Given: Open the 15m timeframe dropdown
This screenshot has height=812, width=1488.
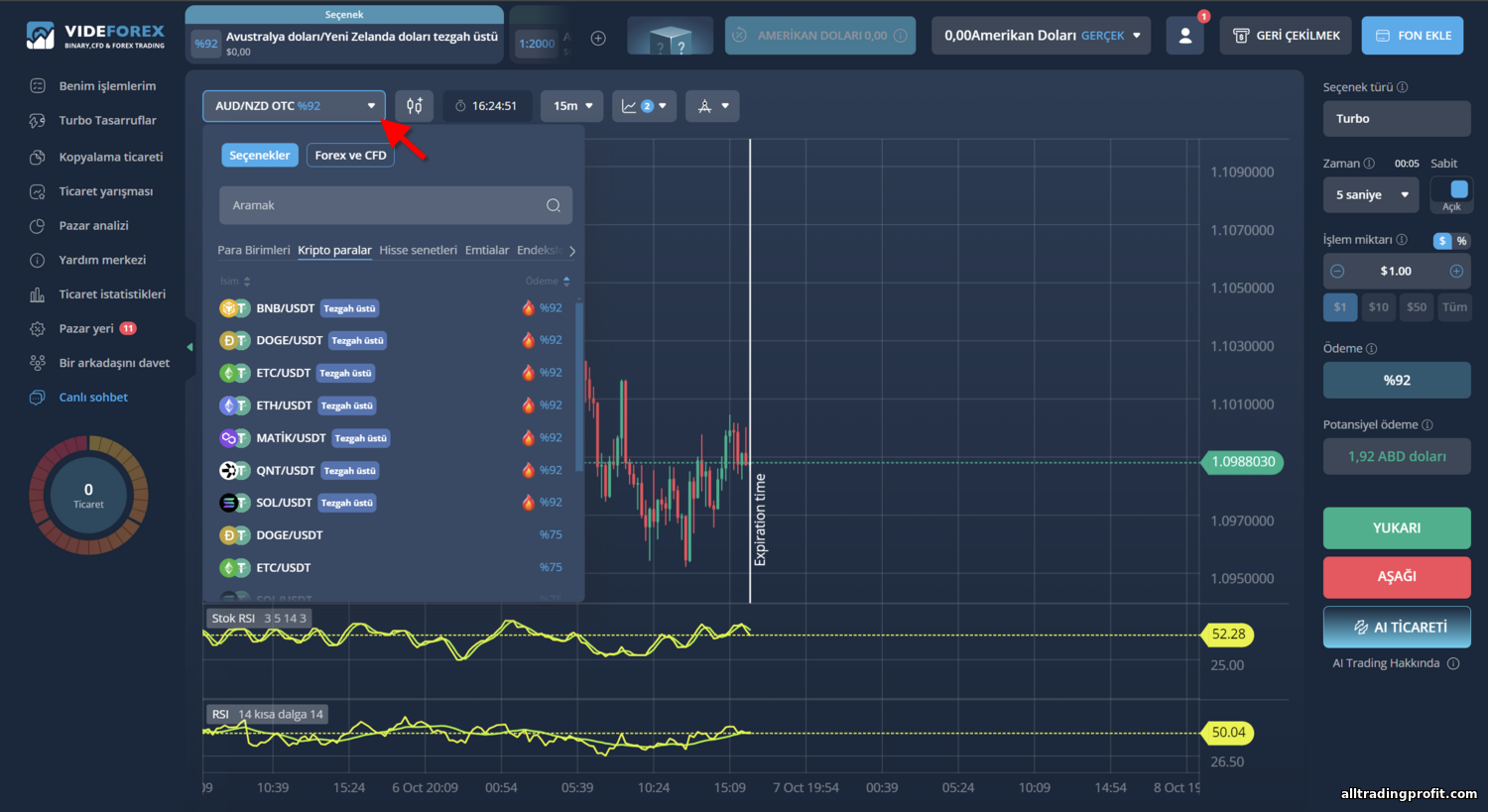Looking at the screenshot, I should coord(572,106).
